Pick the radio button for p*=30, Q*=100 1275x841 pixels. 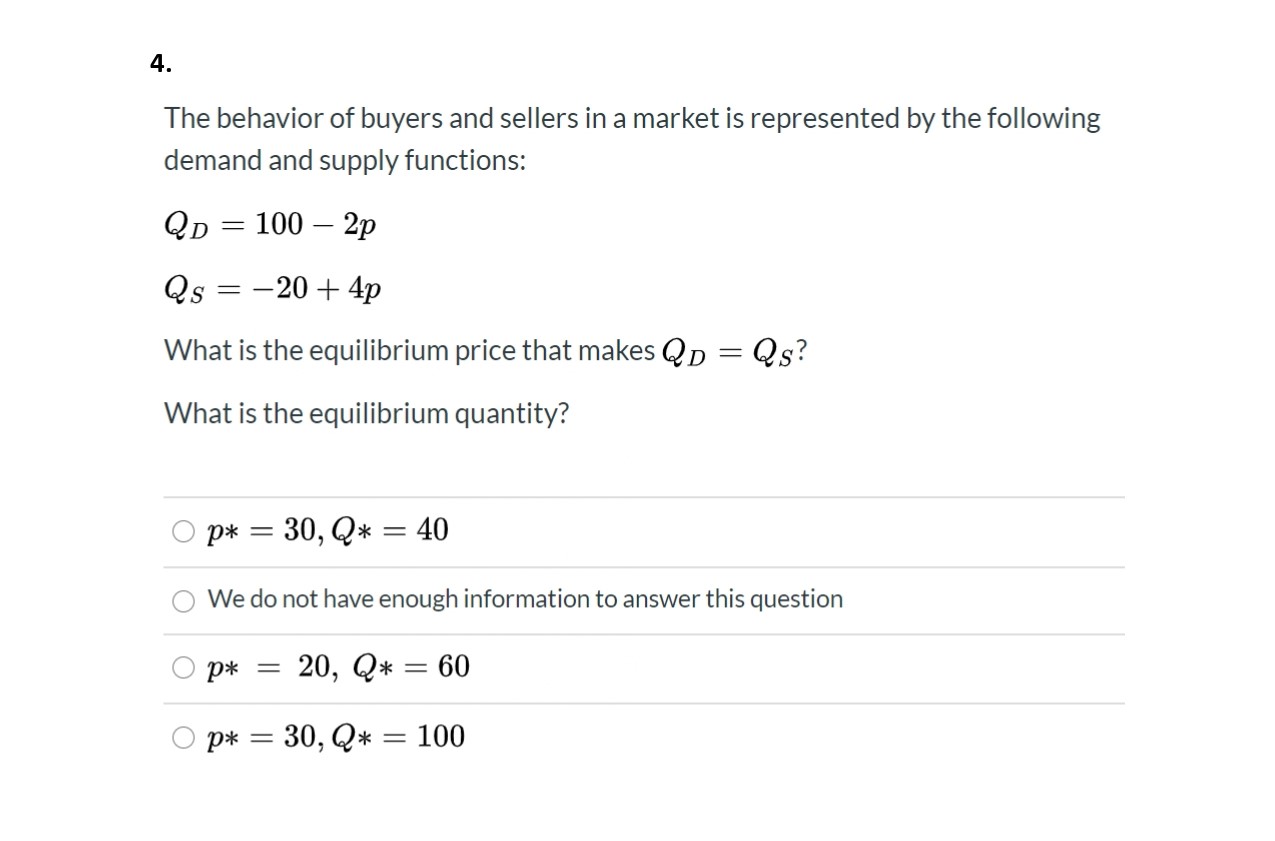click(x=183, y=739)
